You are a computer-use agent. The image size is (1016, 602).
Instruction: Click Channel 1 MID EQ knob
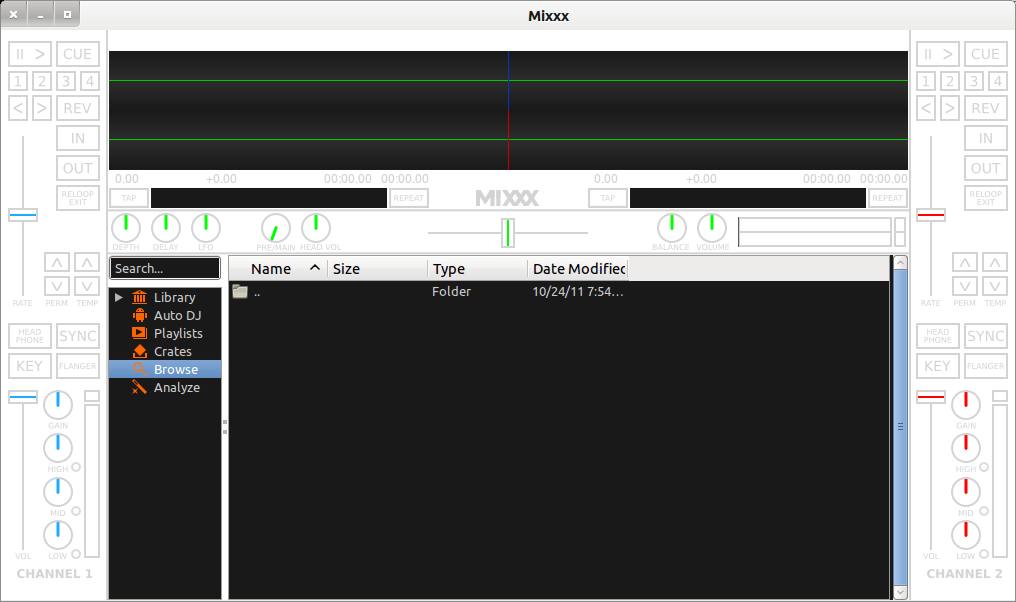pos(58,492)
